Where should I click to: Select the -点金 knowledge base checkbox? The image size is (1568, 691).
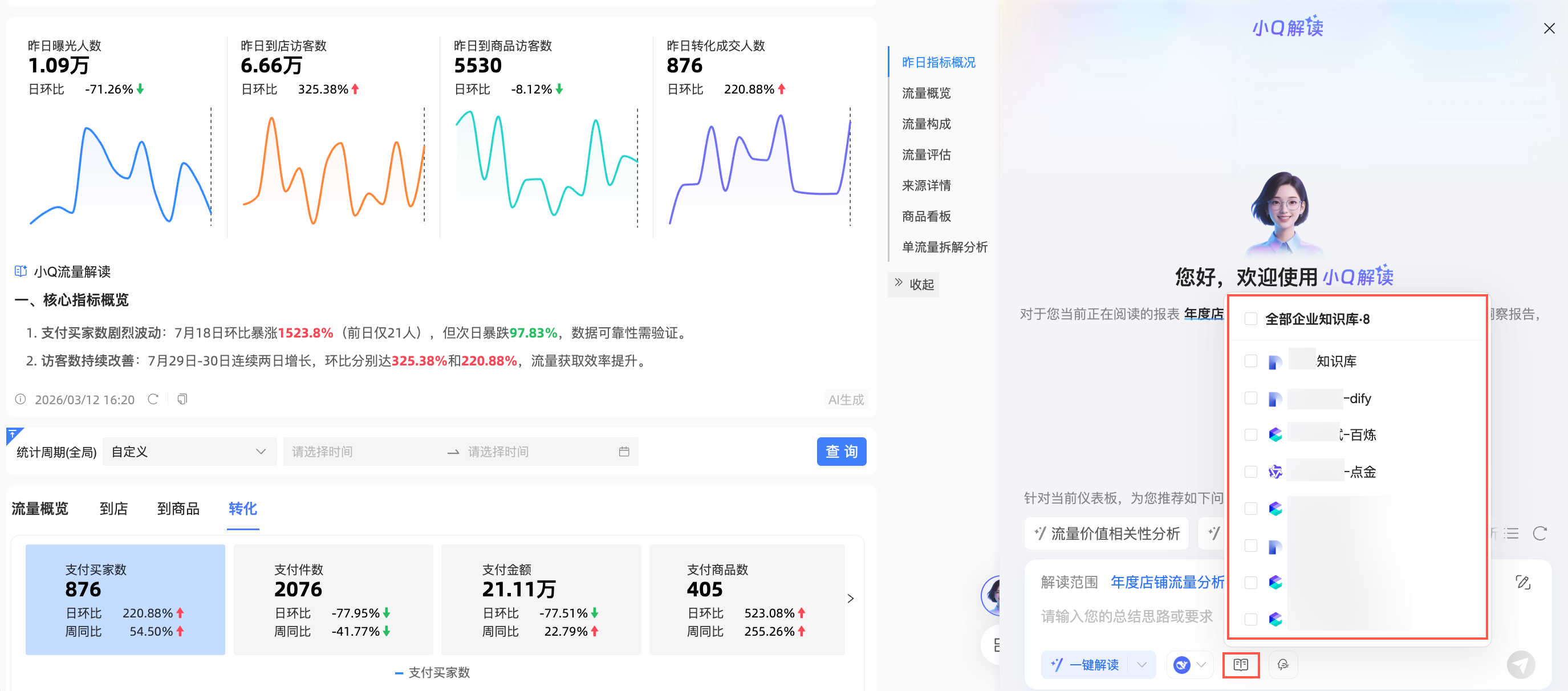coord(1250,472)
